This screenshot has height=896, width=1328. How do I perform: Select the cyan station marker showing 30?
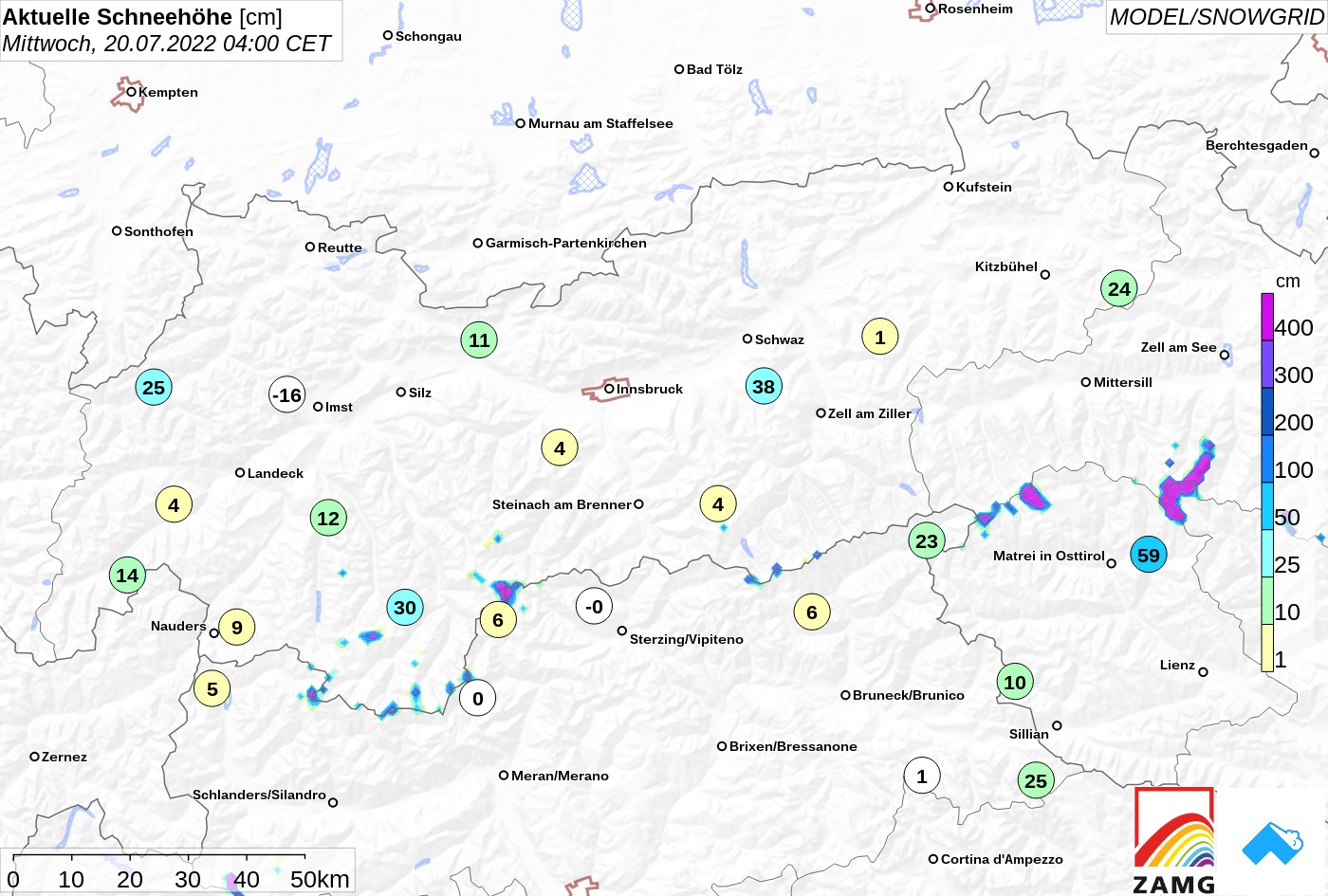coord(405,608)
